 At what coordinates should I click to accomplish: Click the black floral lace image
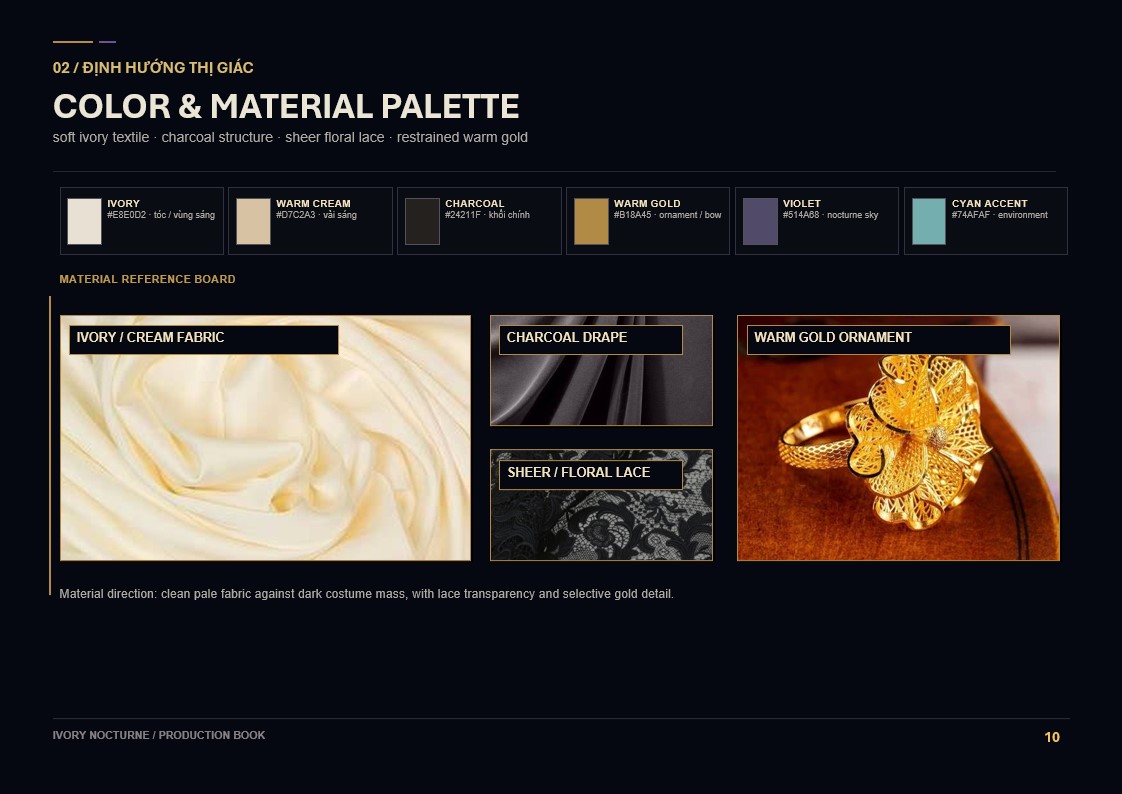(x=601, y=505)
